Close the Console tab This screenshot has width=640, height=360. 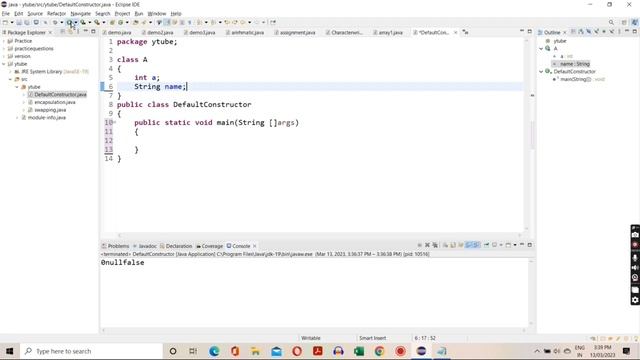tap(255, 246)
